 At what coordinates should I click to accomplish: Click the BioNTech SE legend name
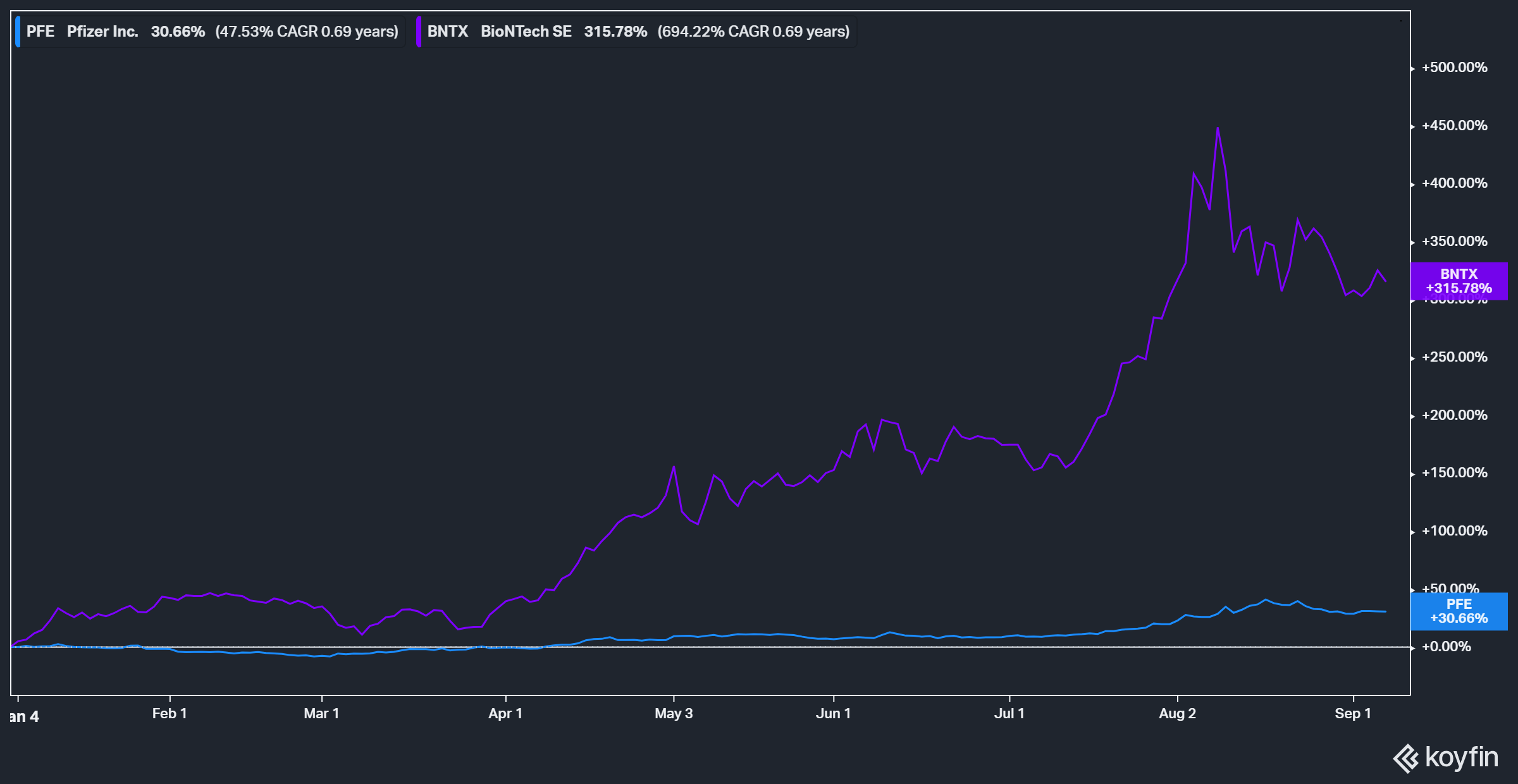click(x=526, y=32)
